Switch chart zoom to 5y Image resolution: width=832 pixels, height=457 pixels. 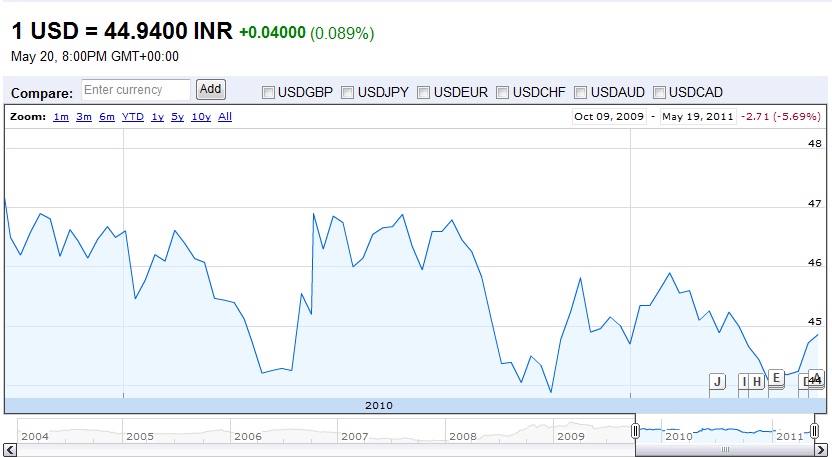tap(177, 117)
